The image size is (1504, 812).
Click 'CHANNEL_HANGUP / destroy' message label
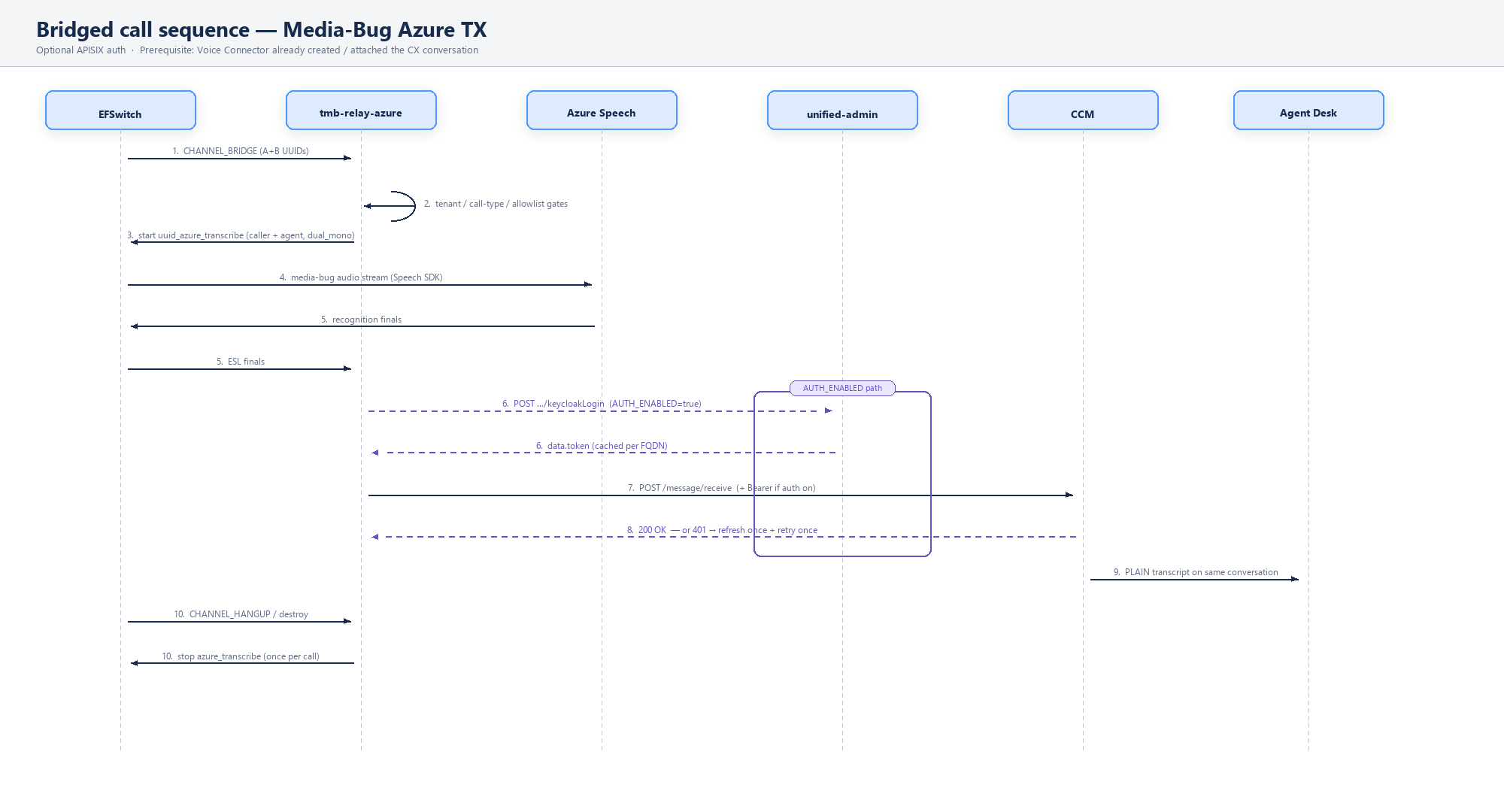click(241, 614)
